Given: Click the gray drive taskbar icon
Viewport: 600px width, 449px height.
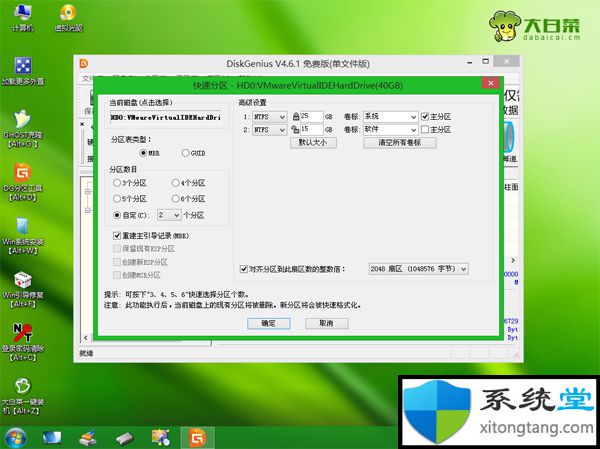Looking at the screenshot, I should [x=125, y=439].
